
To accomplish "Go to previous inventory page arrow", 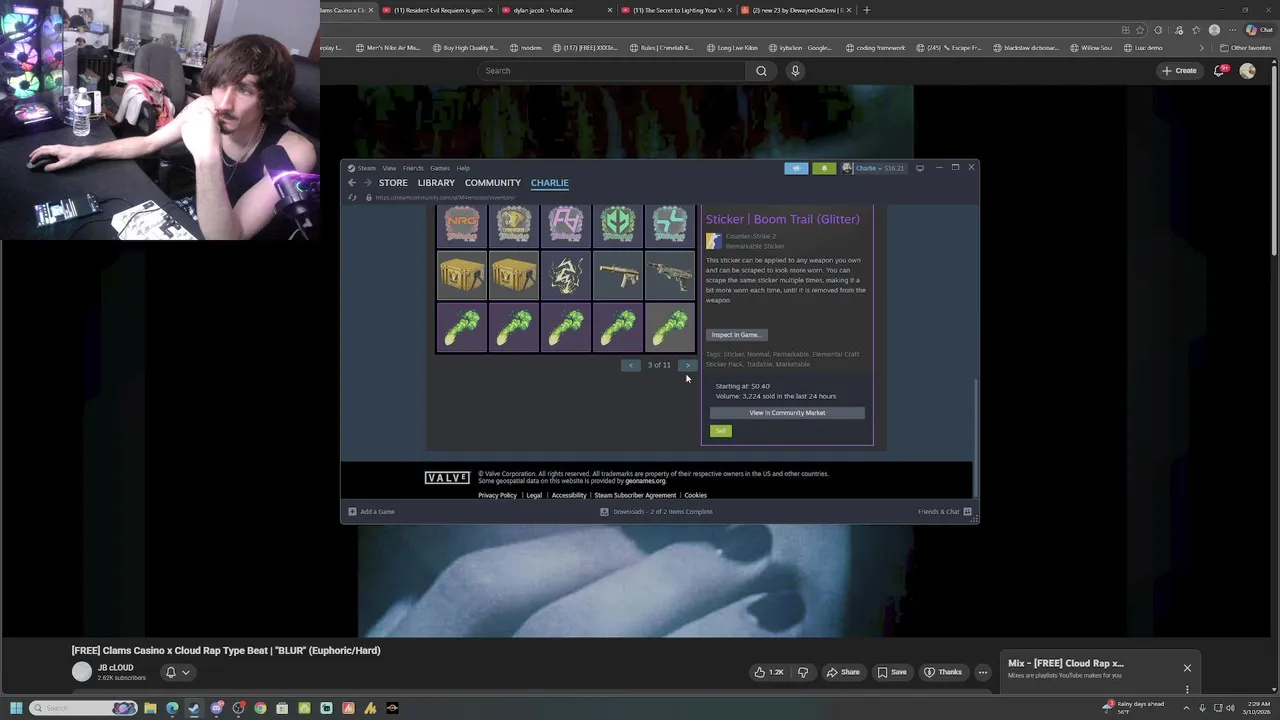I will click(630, 365).
